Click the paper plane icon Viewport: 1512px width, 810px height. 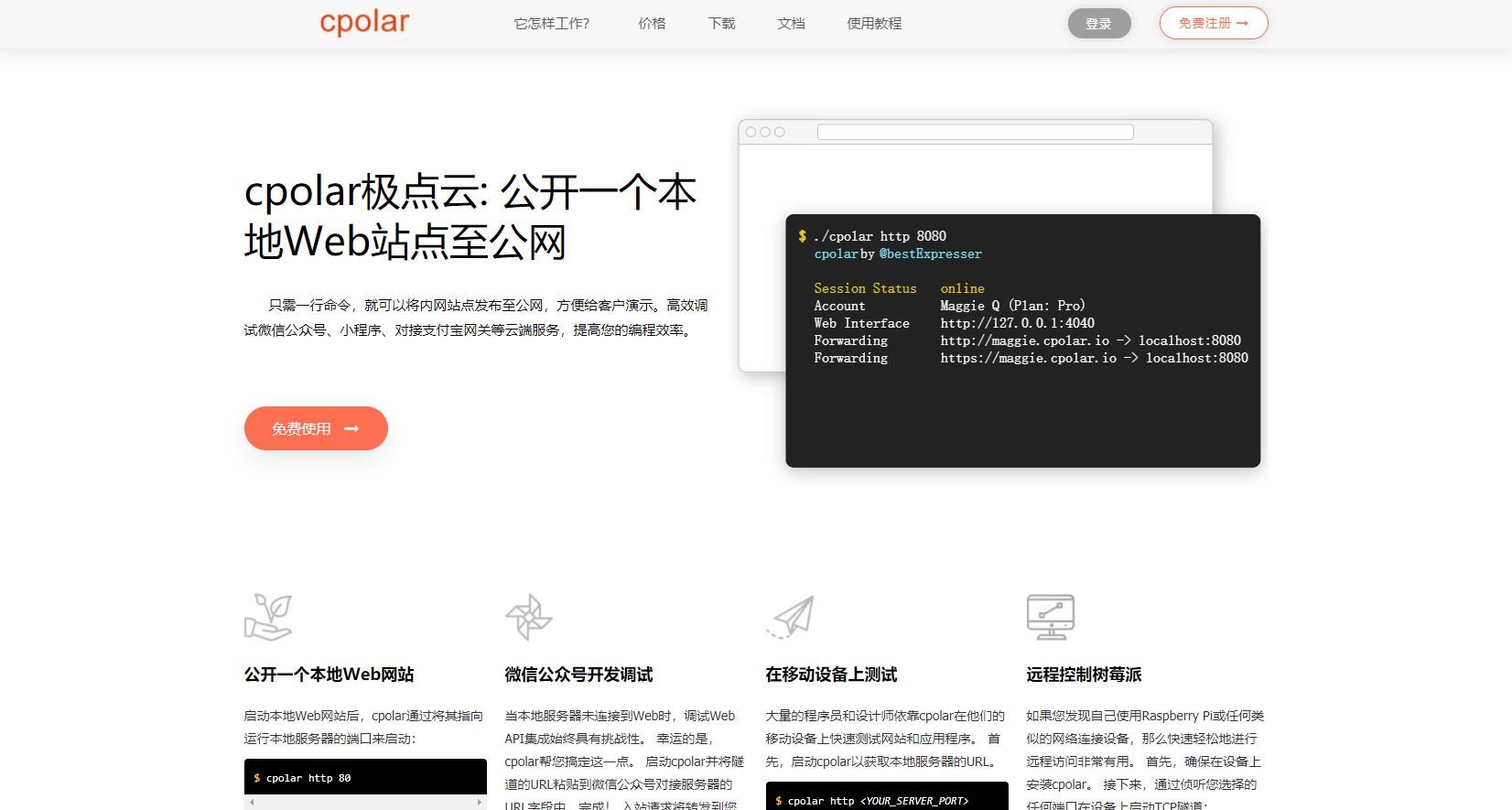790,617
